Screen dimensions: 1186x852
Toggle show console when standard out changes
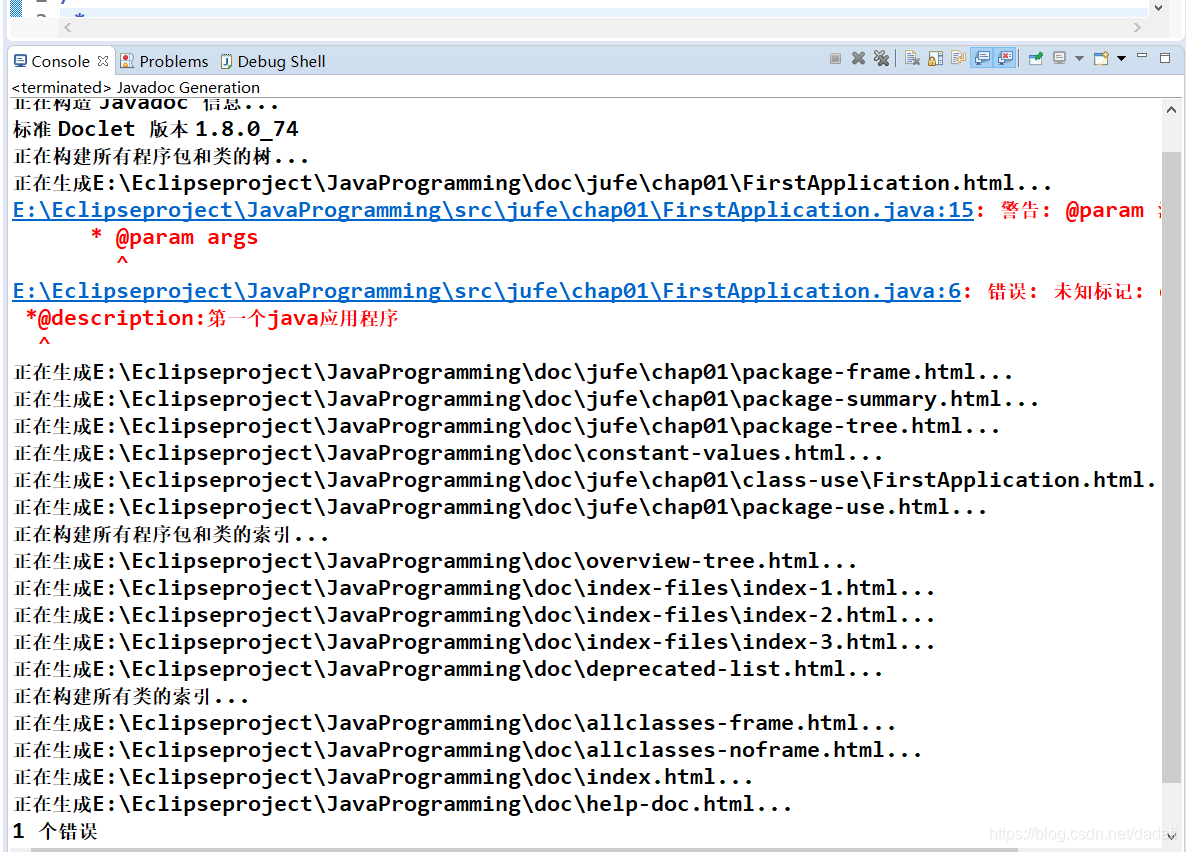(982, 58)
